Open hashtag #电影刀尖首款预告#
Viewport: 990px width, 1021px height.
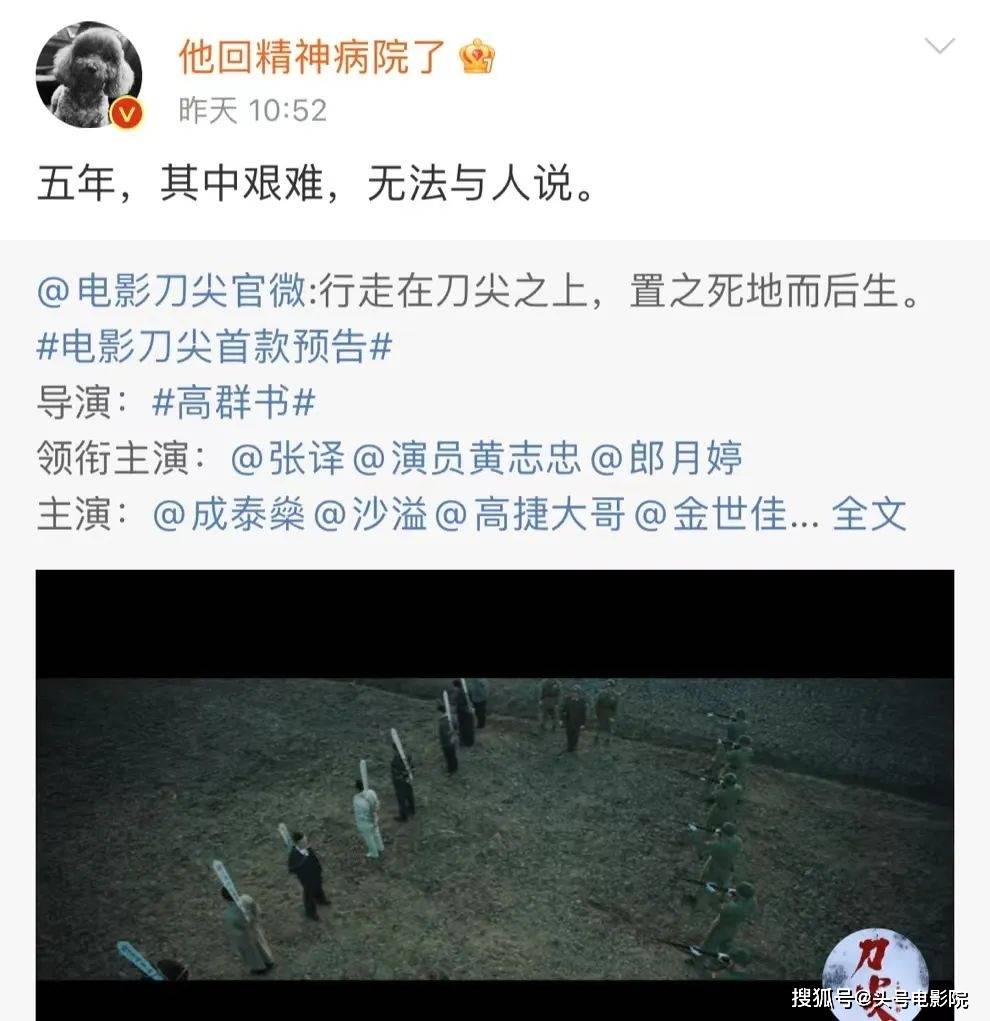point(214,346)
